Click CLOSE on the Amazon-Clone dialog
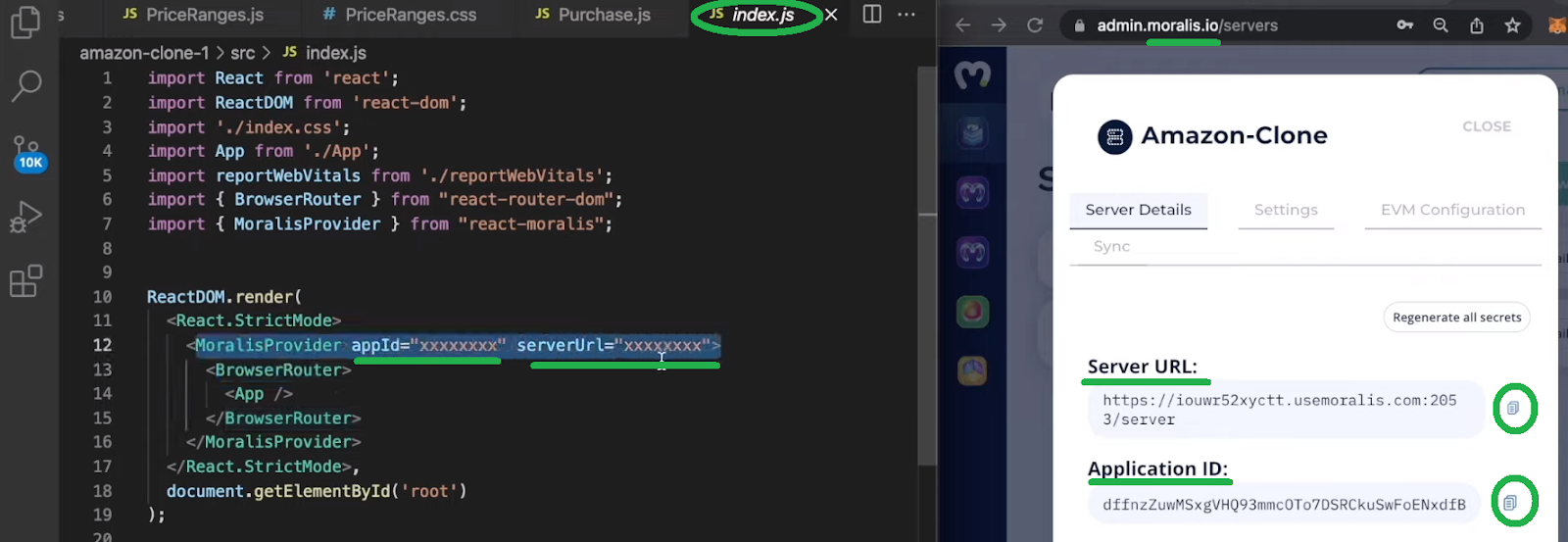The height and width of the screenshot is (542, 1568). point(1487,126)
